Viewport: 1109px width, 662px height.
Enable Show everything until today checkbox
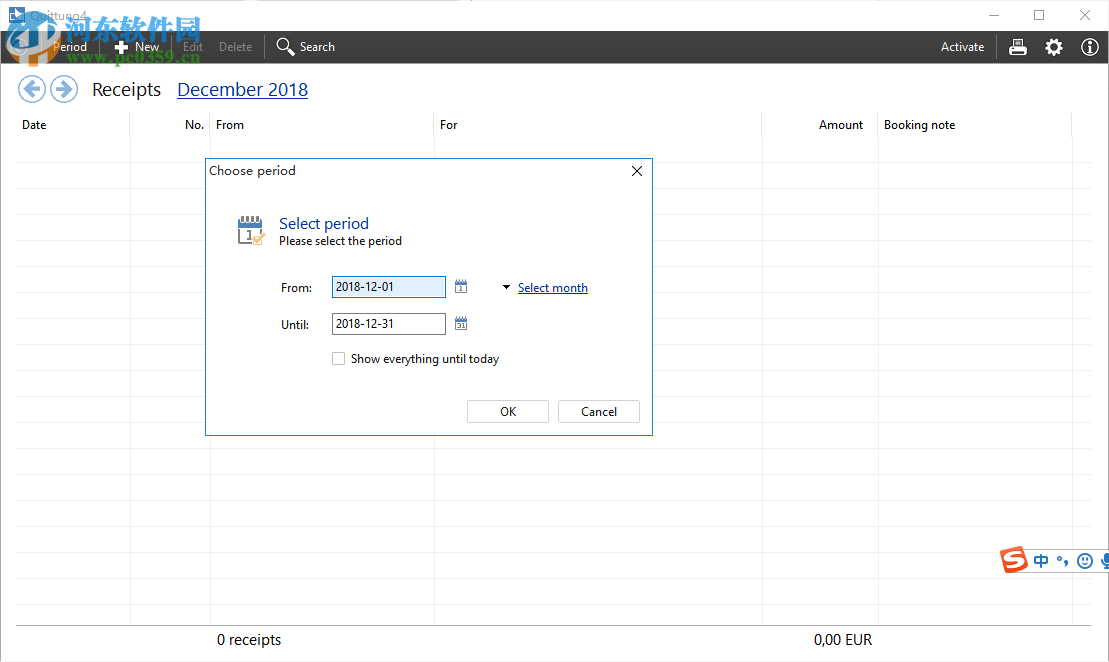(339, 359)
